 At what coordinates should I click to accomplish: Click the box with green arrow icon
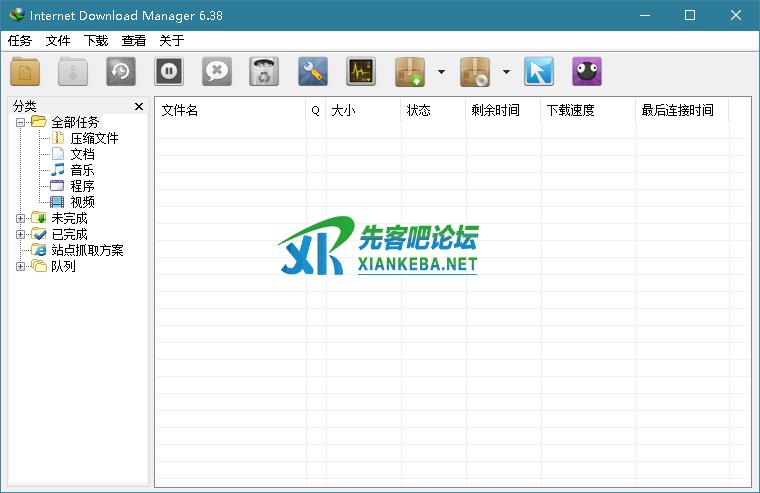click(x=411, y=72)
